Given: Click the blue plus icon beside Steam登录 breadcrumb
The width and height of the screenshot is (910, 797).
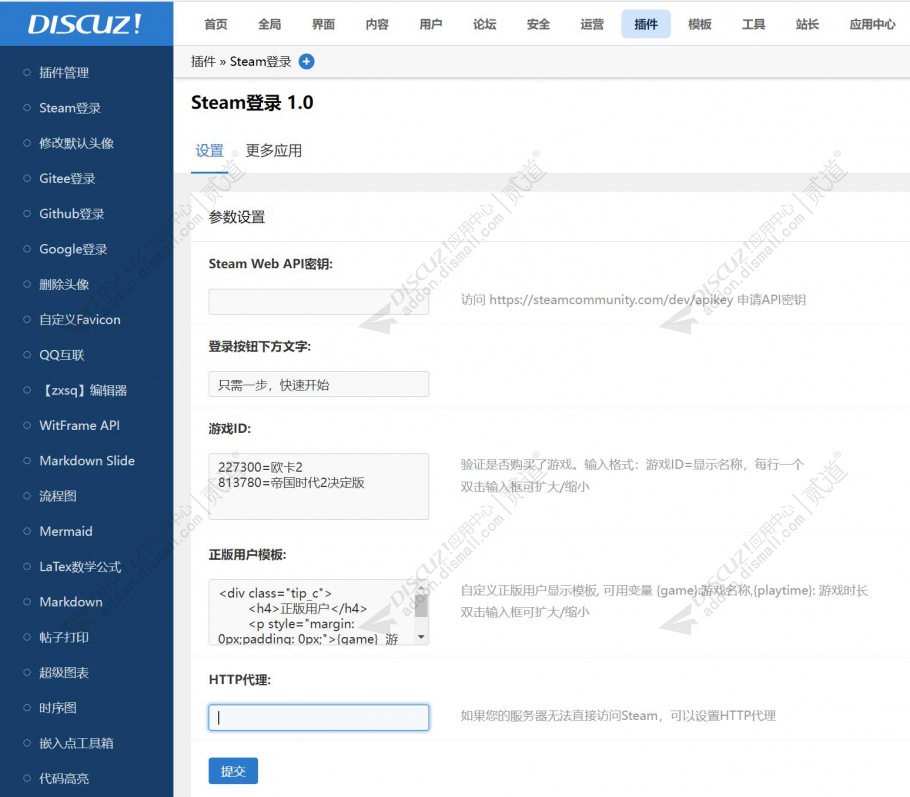Looking at the screenshot, I should [x=306, y=62].
